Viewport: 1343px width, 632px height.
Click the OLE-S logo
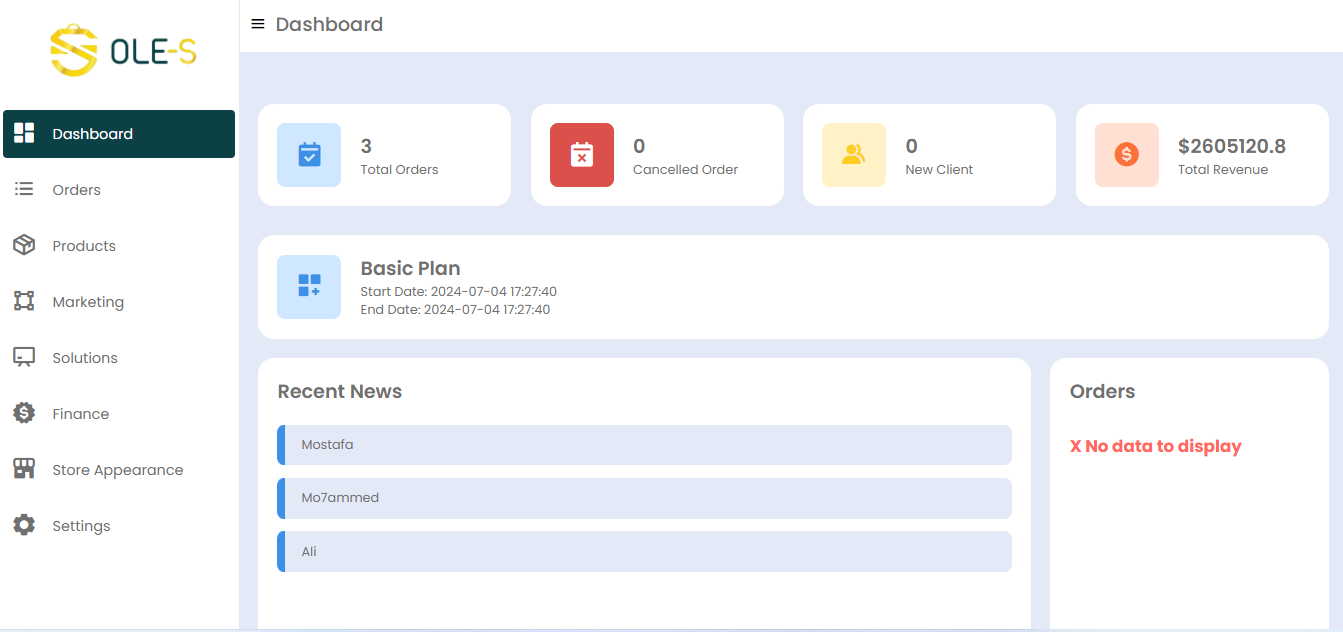[x=123, y=51]
